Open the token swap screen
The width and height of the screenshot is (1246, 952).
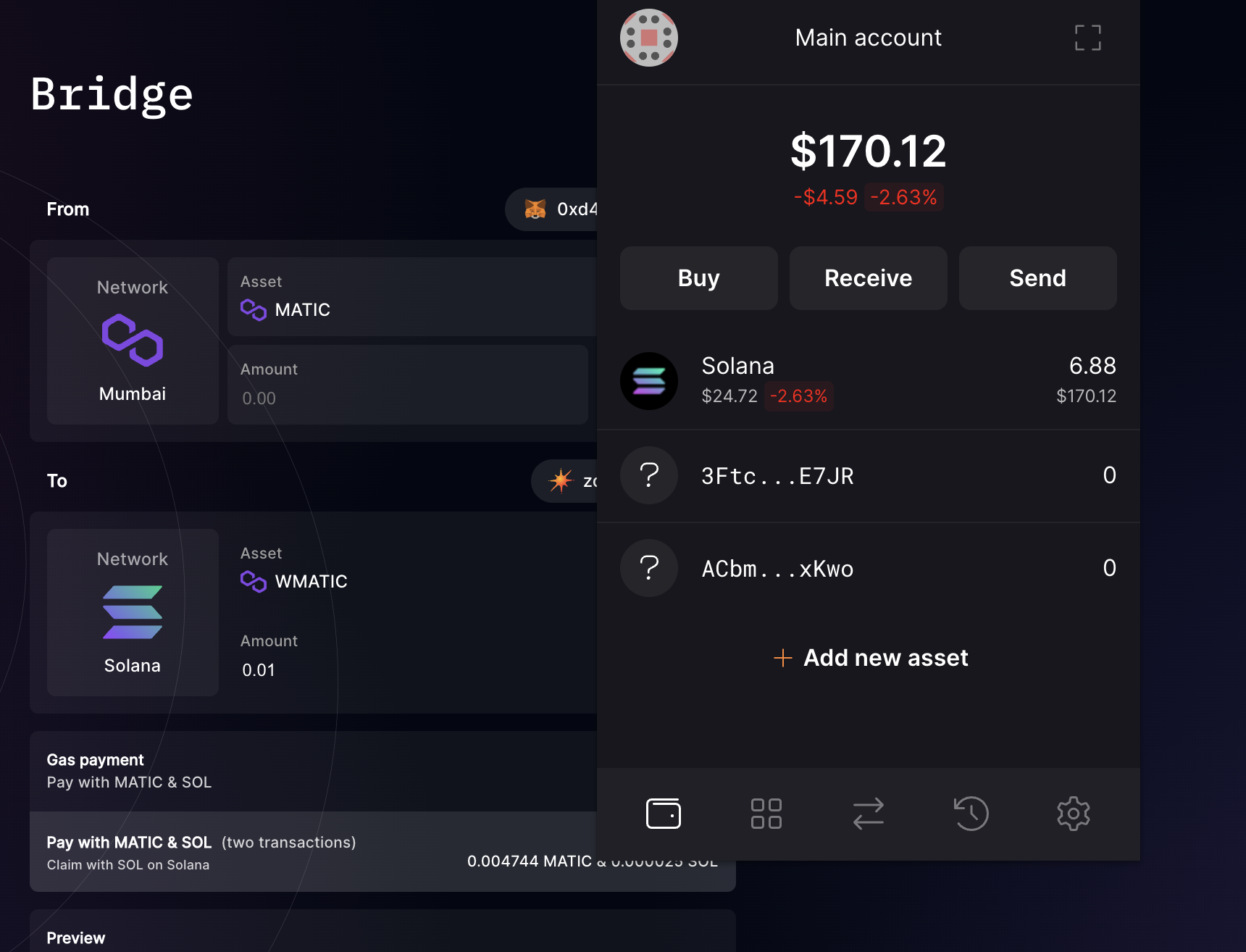click(869, 813)
